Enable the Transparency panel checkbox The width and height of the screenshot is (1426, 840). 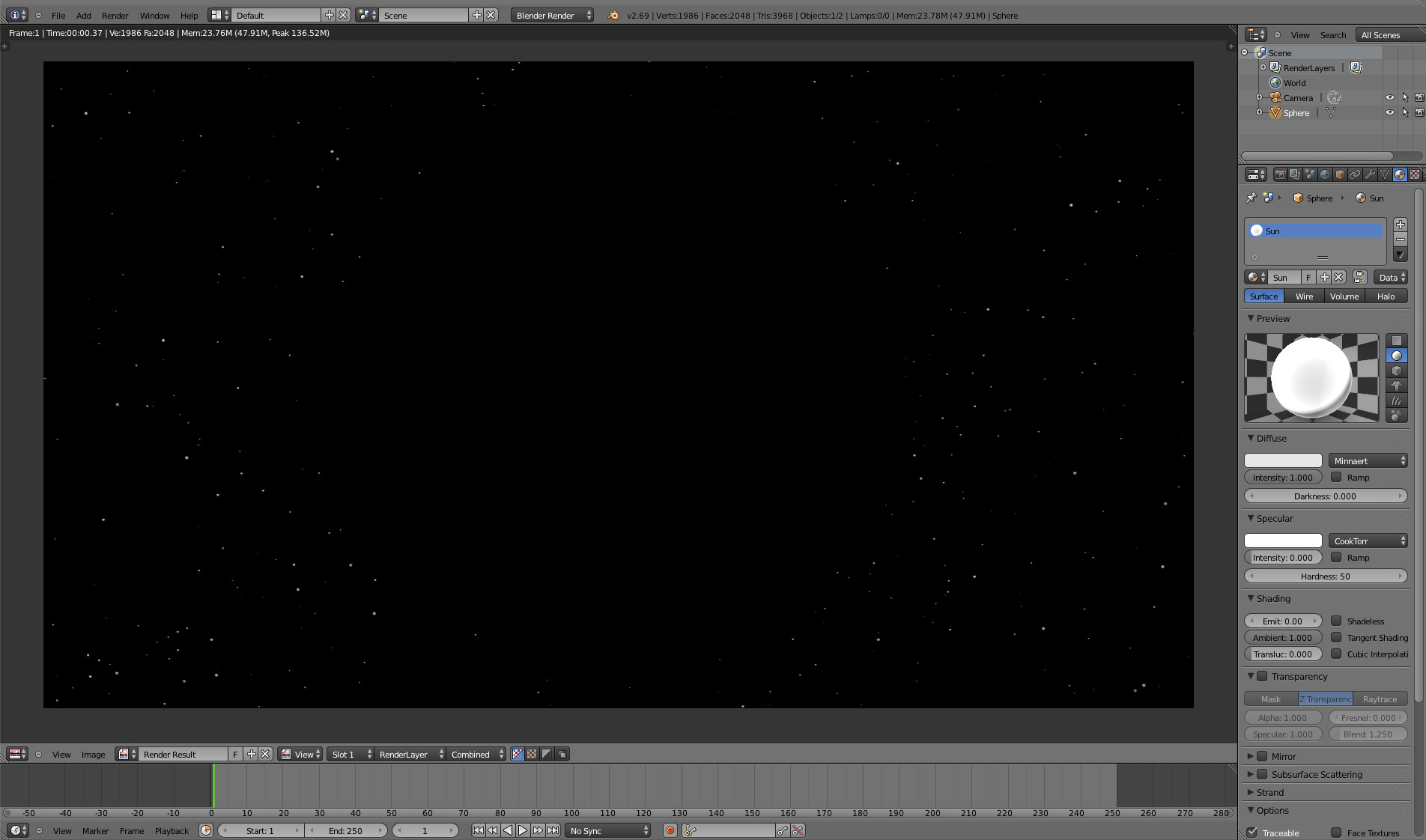(x=1262, y=676)
